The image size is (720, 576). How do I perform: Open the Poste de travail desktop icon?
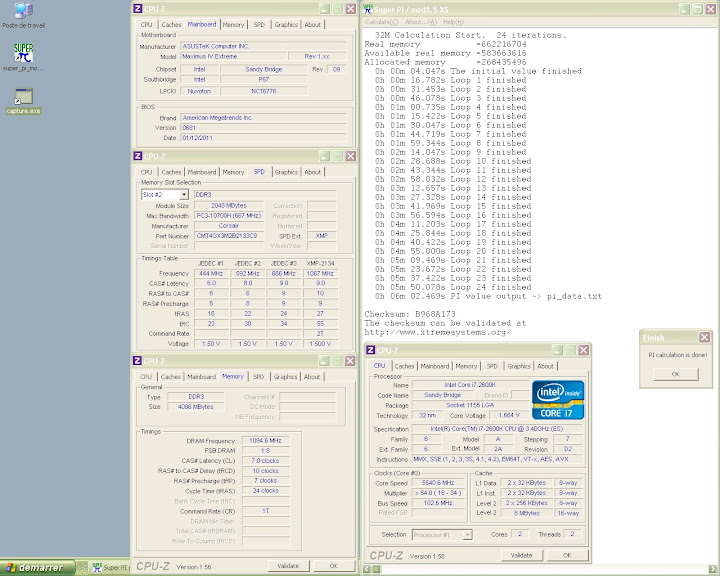click(24, 13)
